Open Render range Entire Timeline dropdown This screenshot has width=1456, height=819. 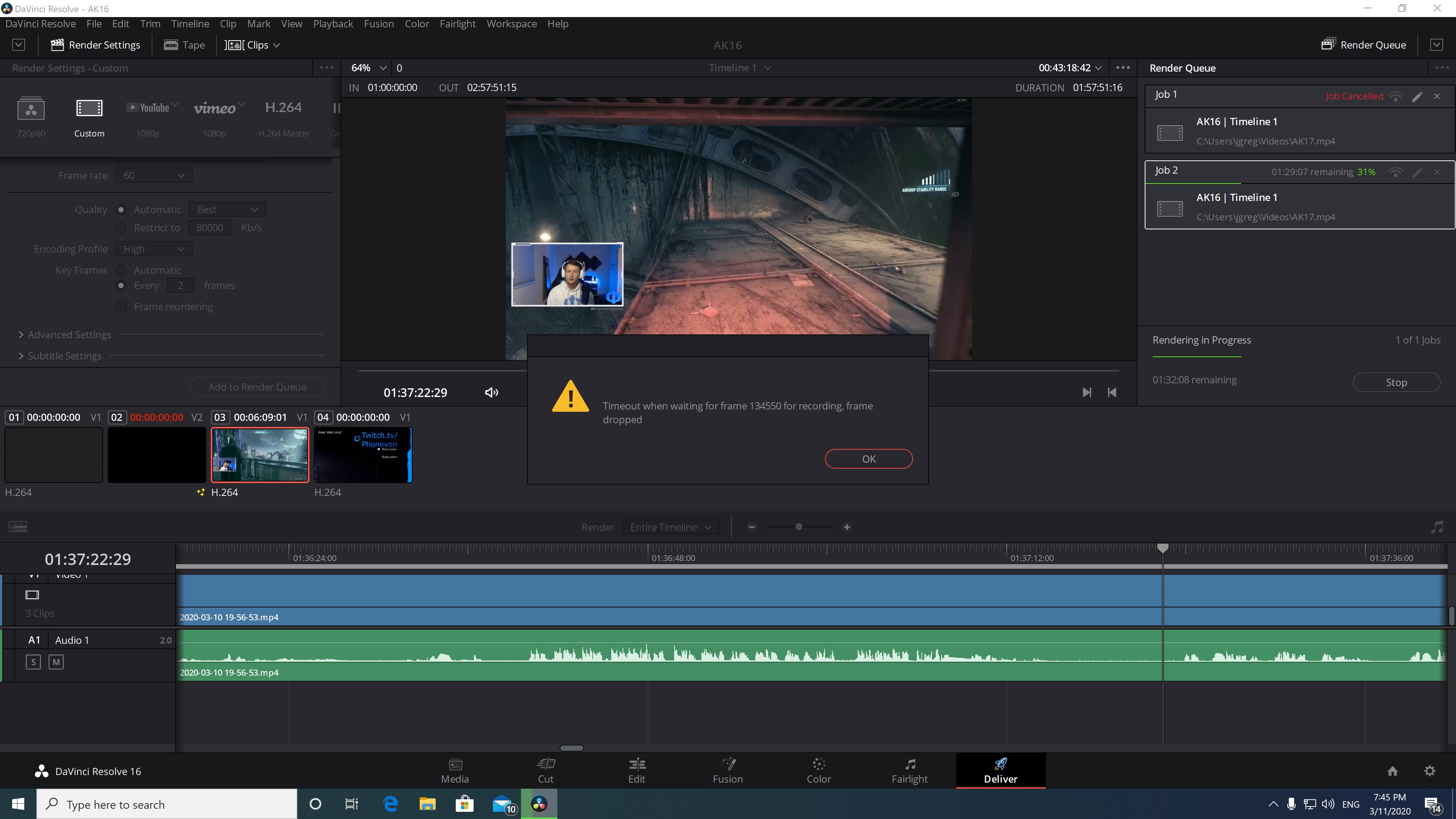[x=670, y=527]
